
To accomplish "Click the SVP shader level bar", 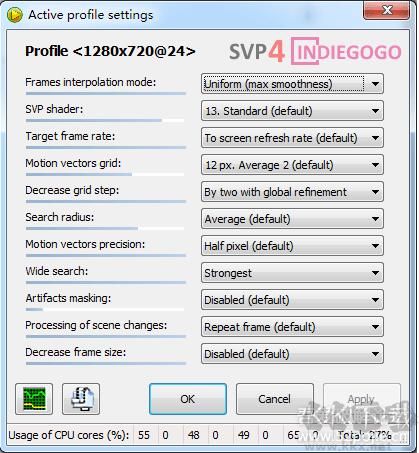I will tap(105, 120).
